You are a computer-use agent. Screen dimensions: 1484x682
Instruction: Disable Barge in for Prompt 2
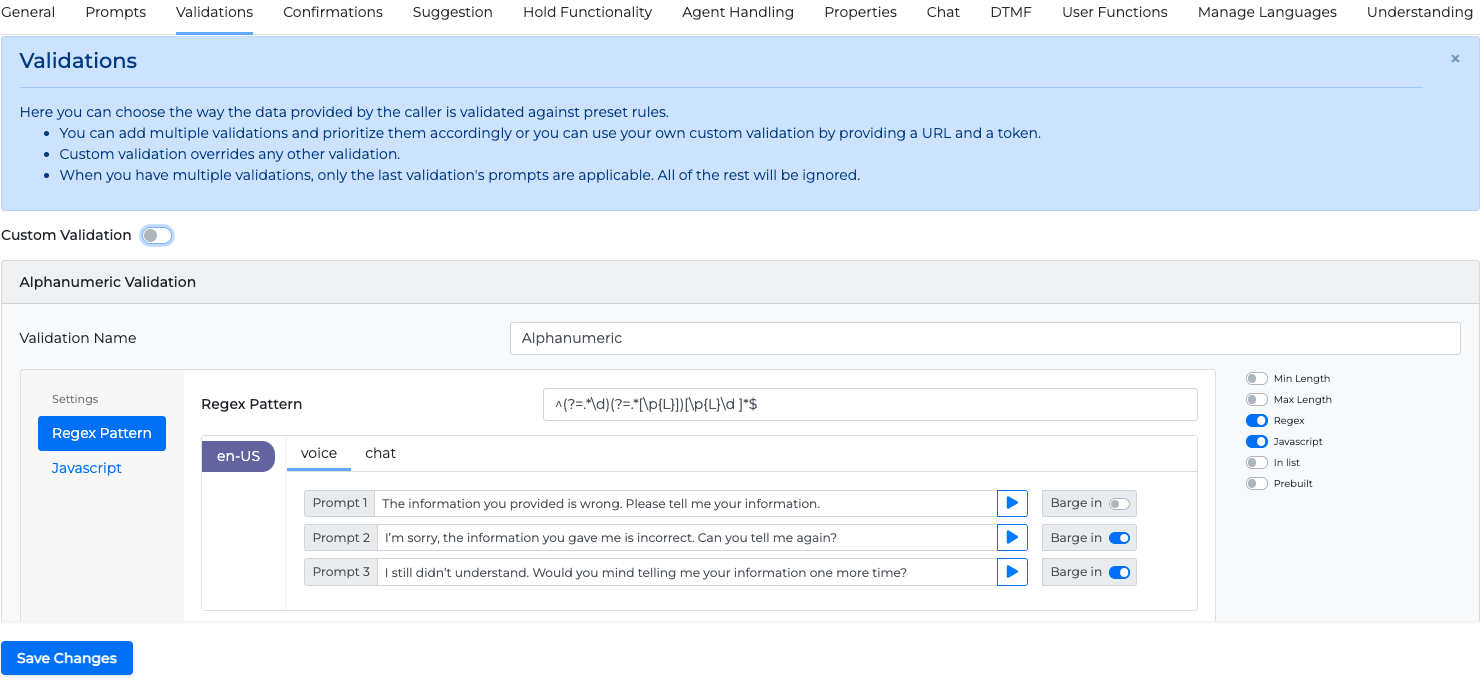[x=1119, y=538]
